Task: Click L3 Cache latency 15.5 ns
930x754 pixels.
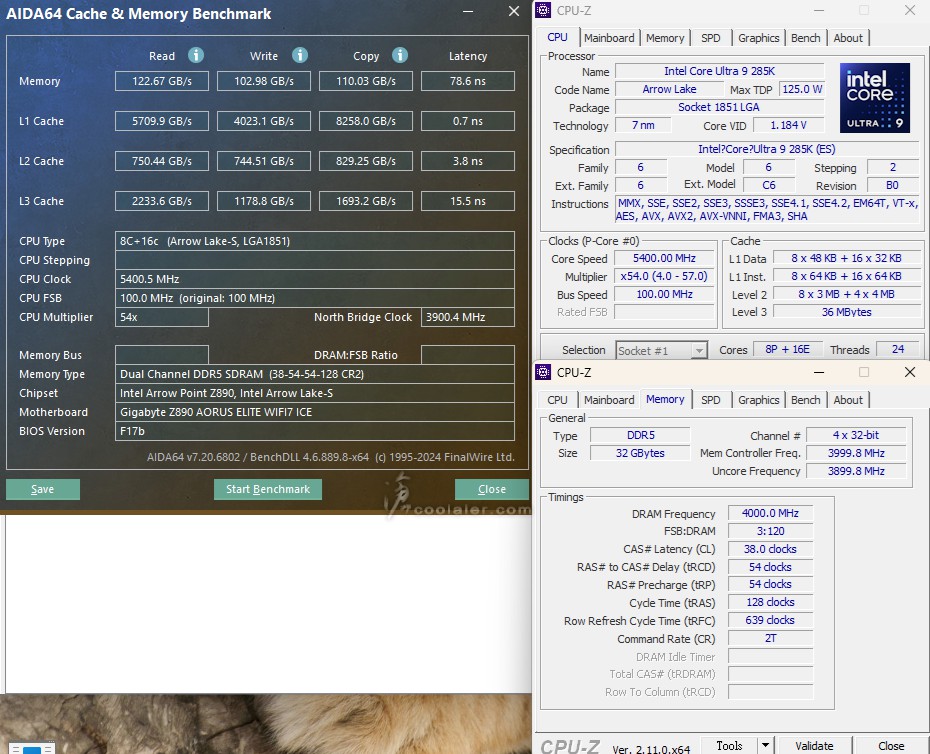Action: tap(468, 201)
